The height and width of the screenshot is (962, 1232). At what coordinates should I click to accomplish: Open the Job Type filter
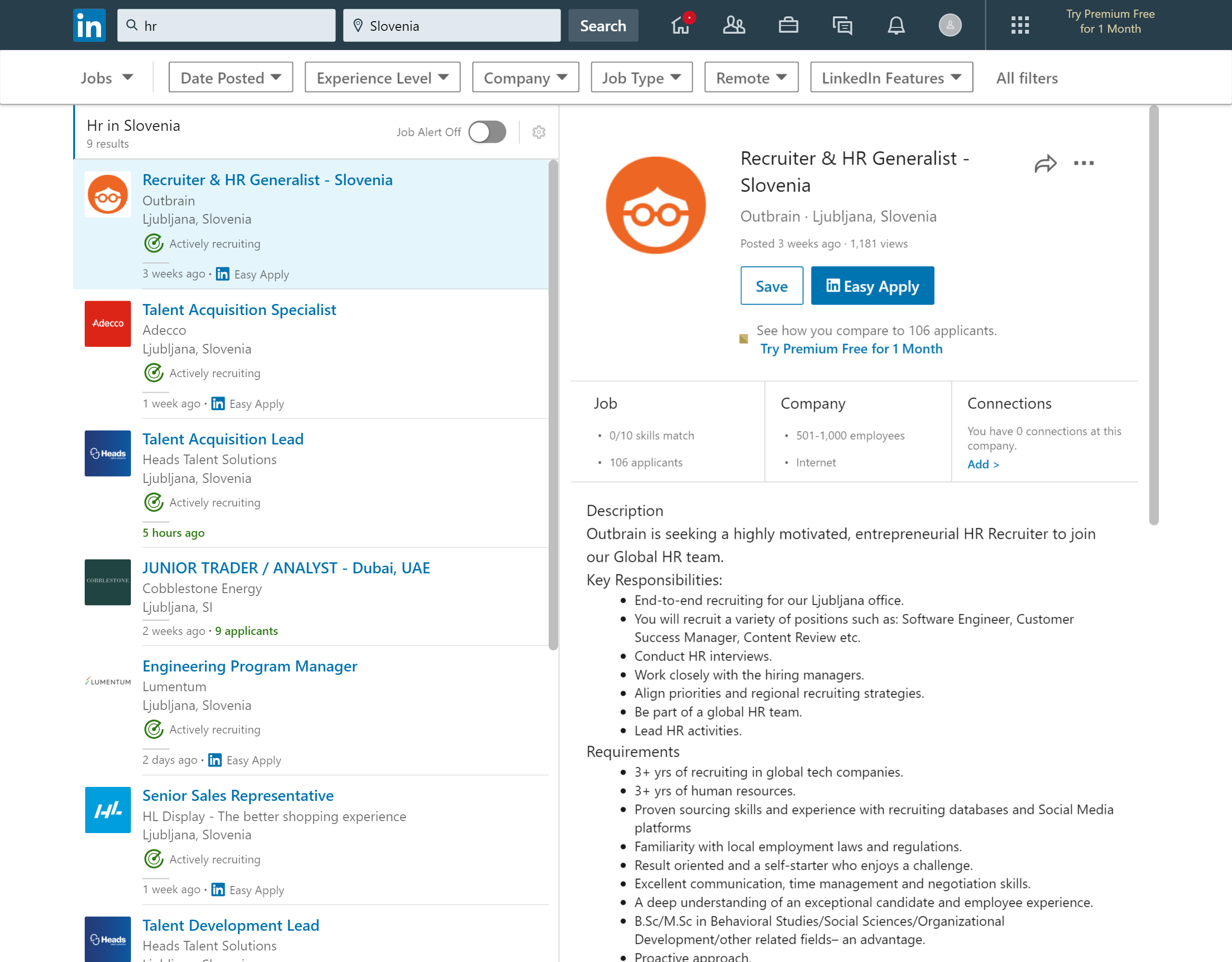click(x=642, y=77)
